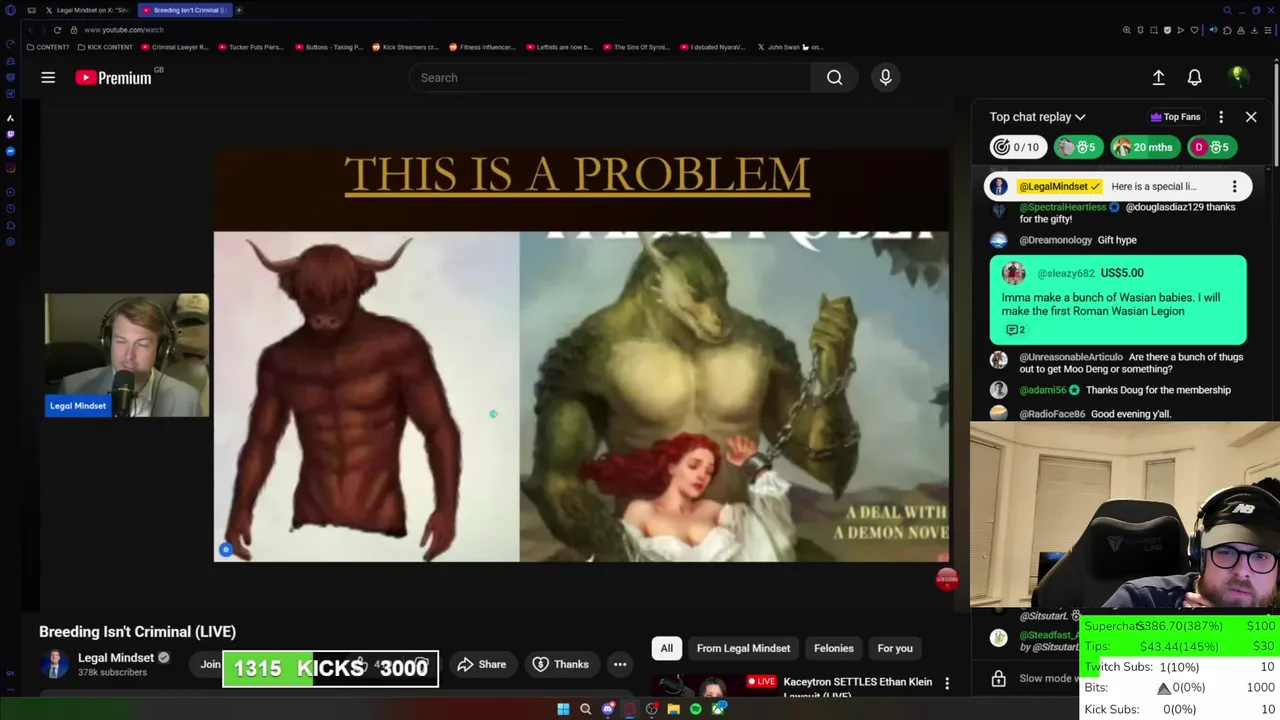Click @UnreasonableArticulo chat message
The image size is (1280, 720).
tap(1118, 363)
